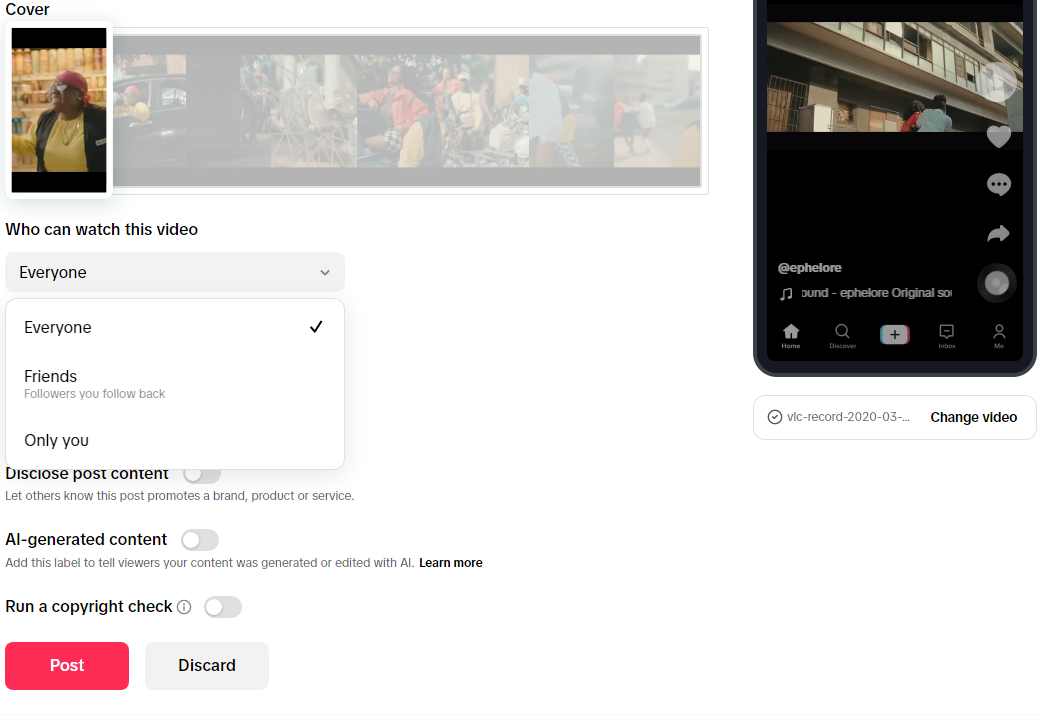The height and width of the screenshot is (715, 1045).
Task: Turn on Run a copyright check switch
Action: point(223,607)
